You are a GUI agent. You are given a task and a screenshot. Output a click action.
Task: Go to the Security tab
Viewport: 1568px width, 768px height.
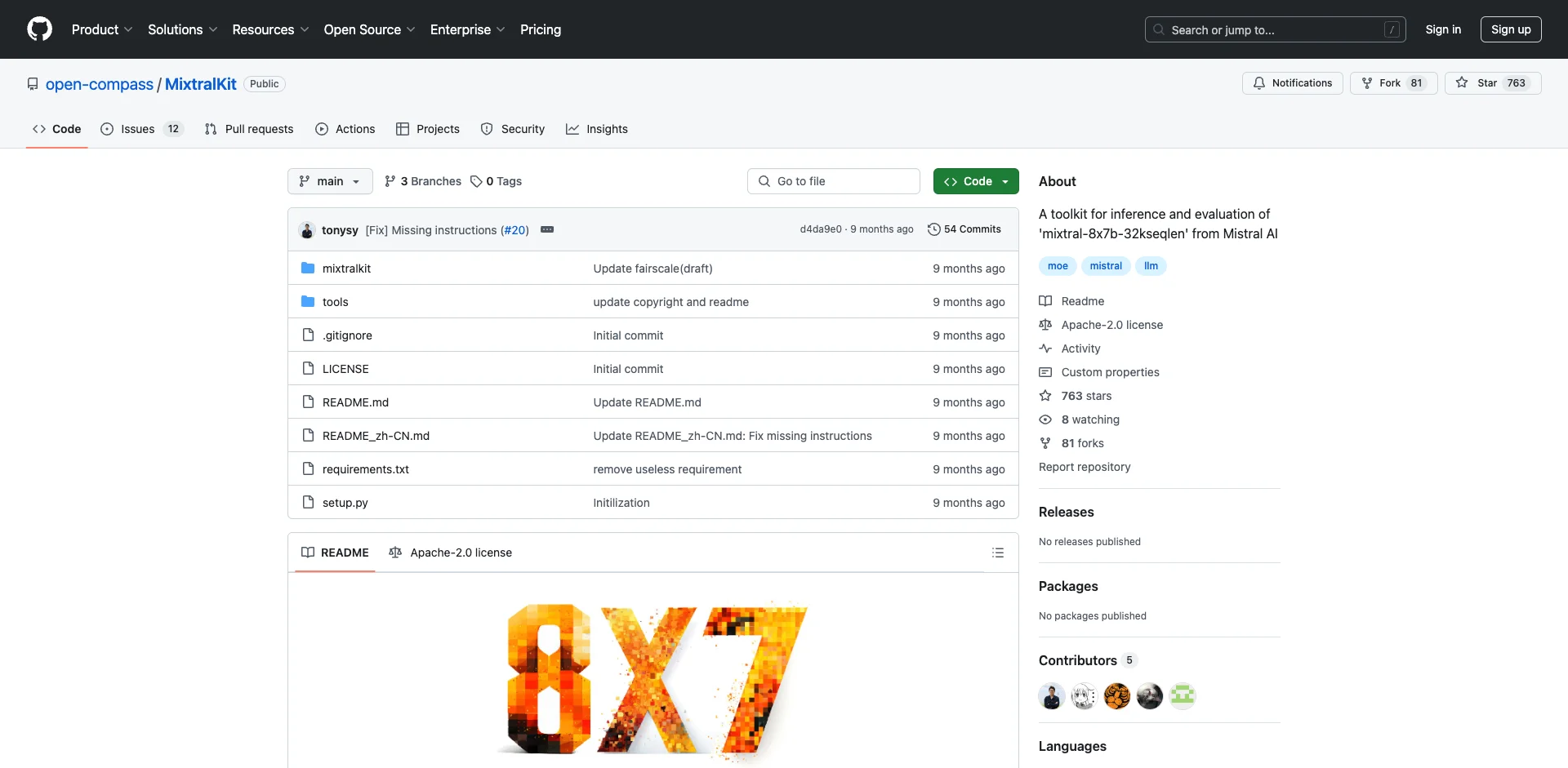point(513,129)
